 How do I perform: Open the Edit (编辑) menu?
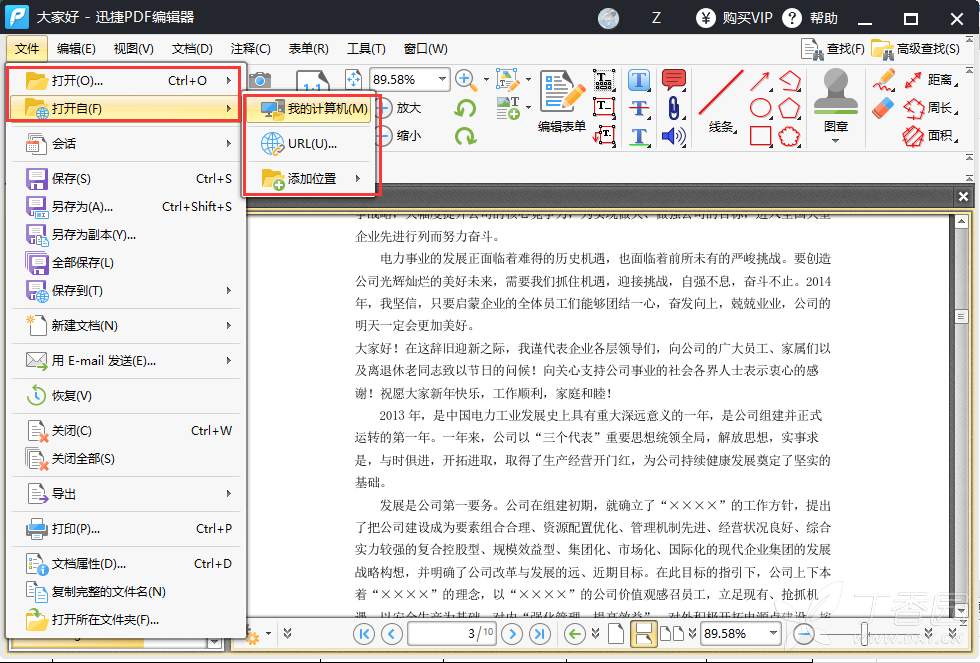click(x=76, y=49)
